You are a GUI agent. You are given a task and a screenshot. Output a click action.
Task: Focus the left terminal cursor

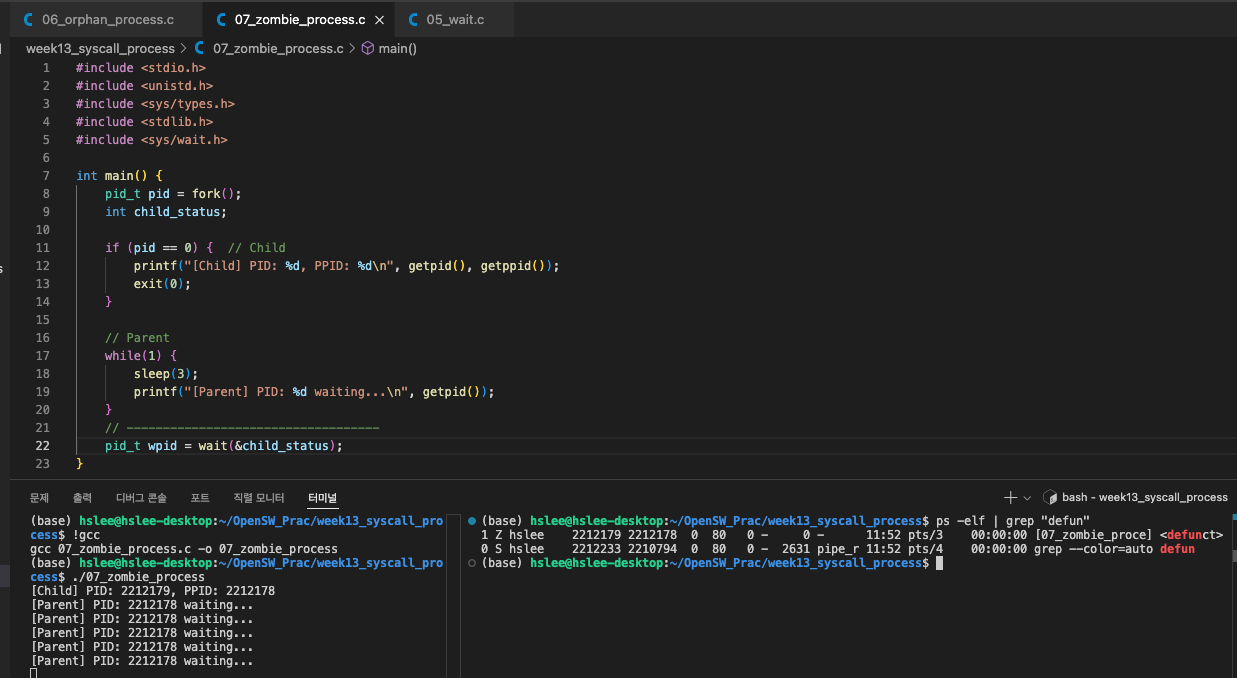coord(34,674)
